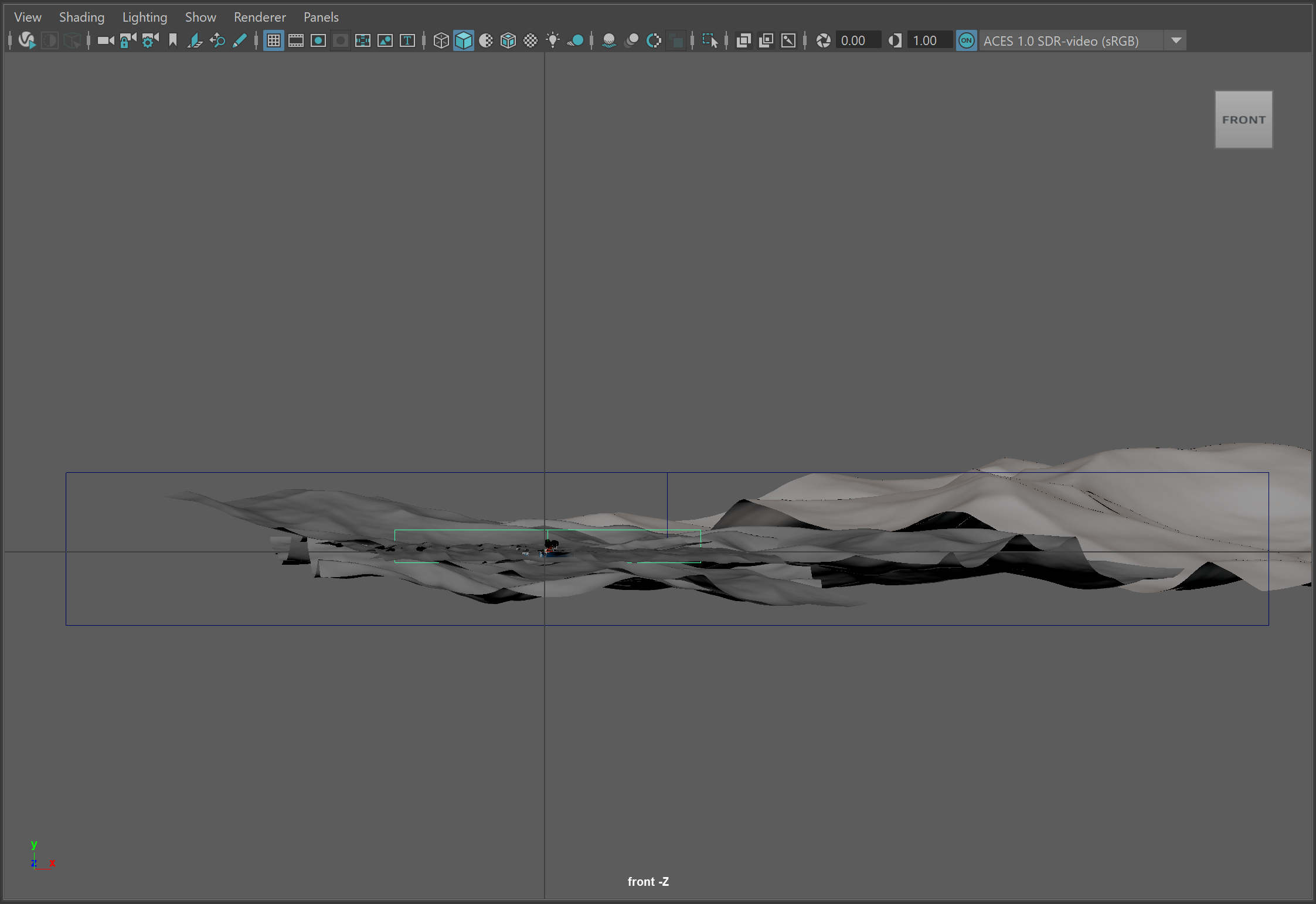
Task: Turn off view transform ON button
Action: pyautogui.click(x=966, y=40)
